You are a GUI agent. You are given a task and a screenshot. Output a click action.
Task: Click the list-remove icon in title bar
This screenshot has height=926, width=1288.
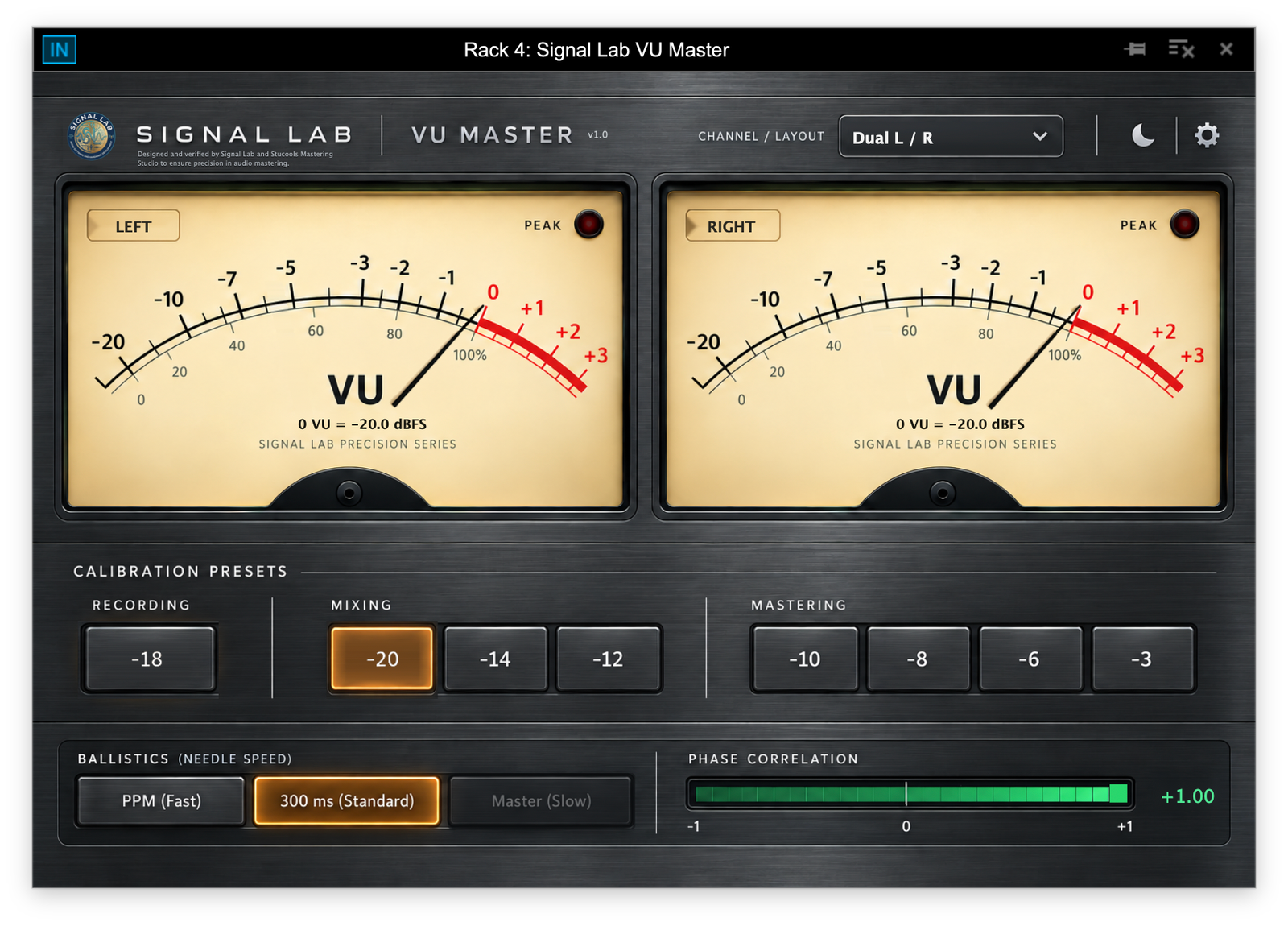[1181, 49]
